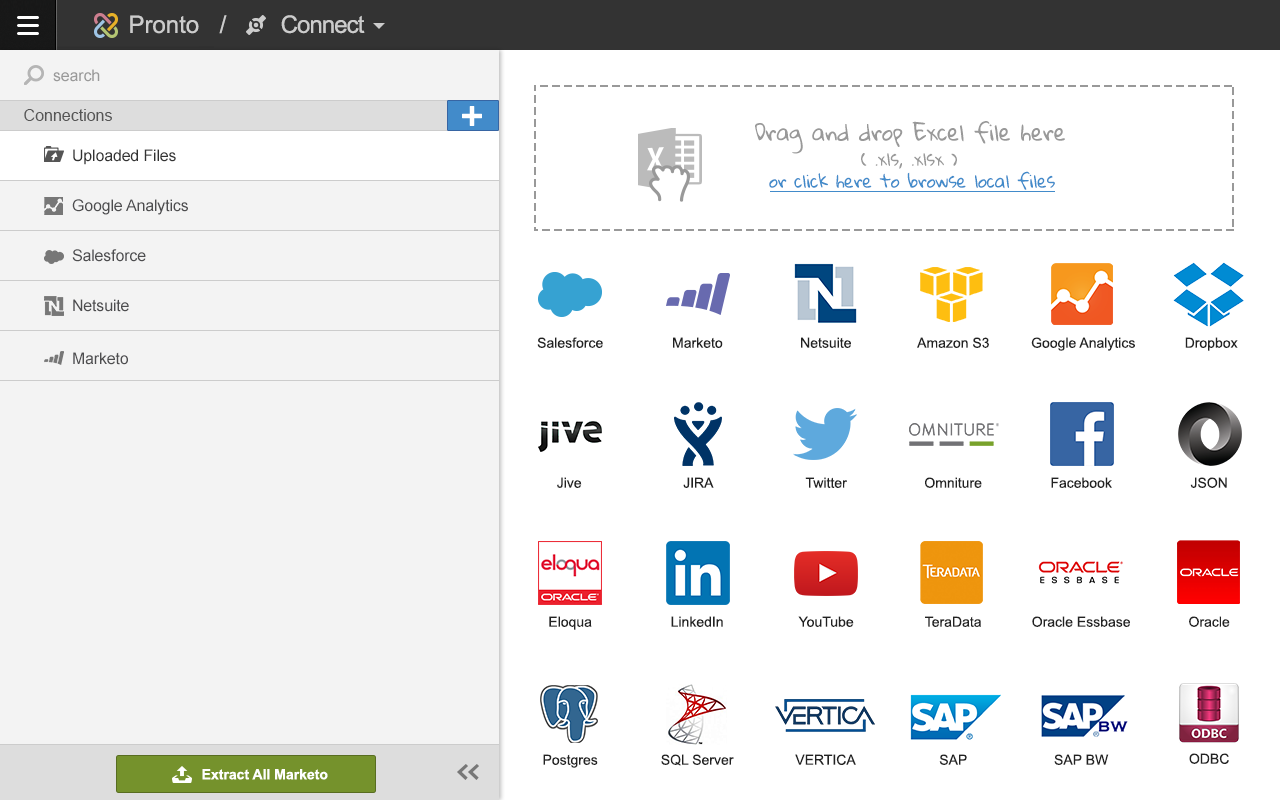1280x800 pixels.
Task: Focus the search field
Action: pos(250,75)
